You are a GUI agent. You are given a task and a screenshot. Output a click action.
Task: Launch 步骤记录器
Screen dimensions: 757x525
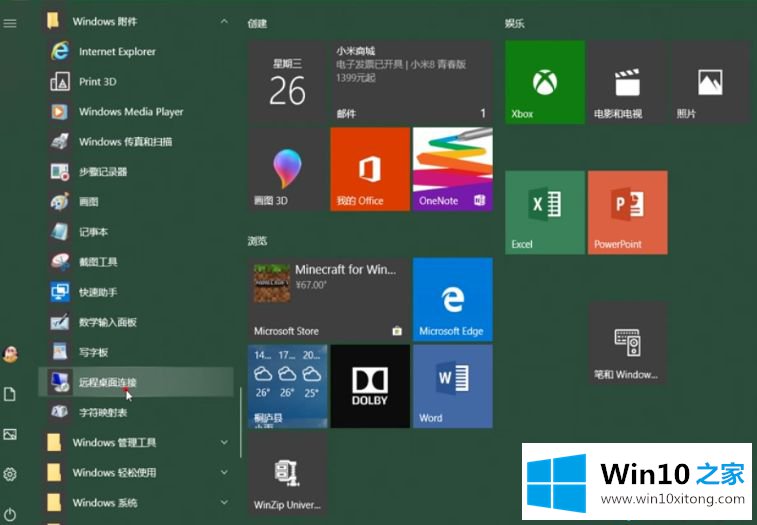tap(135, 171)
